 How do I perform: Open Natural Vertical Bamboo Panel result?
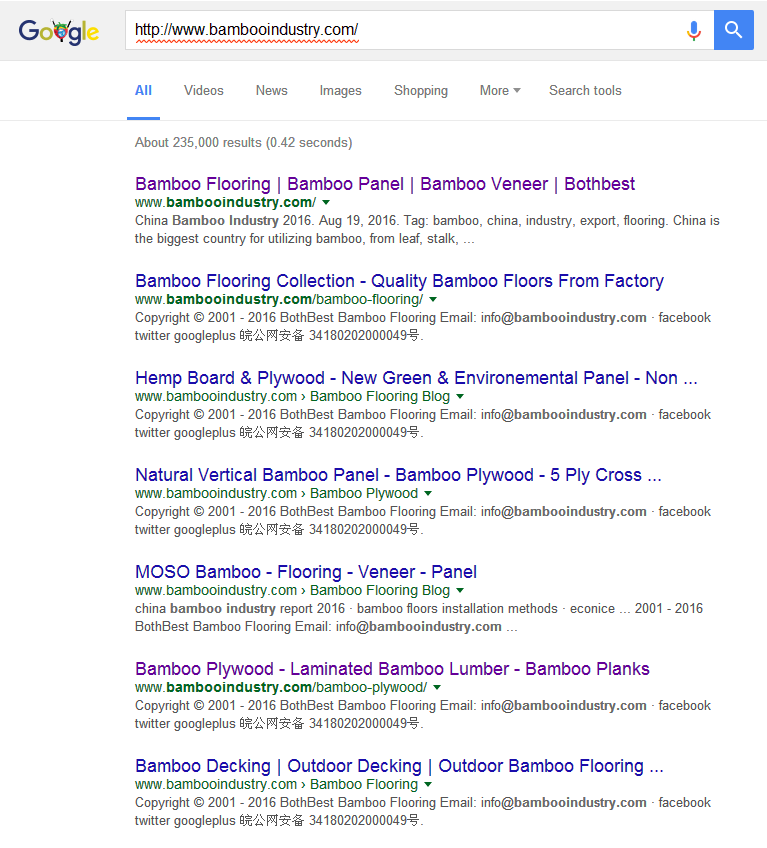(x=398, y=475)
